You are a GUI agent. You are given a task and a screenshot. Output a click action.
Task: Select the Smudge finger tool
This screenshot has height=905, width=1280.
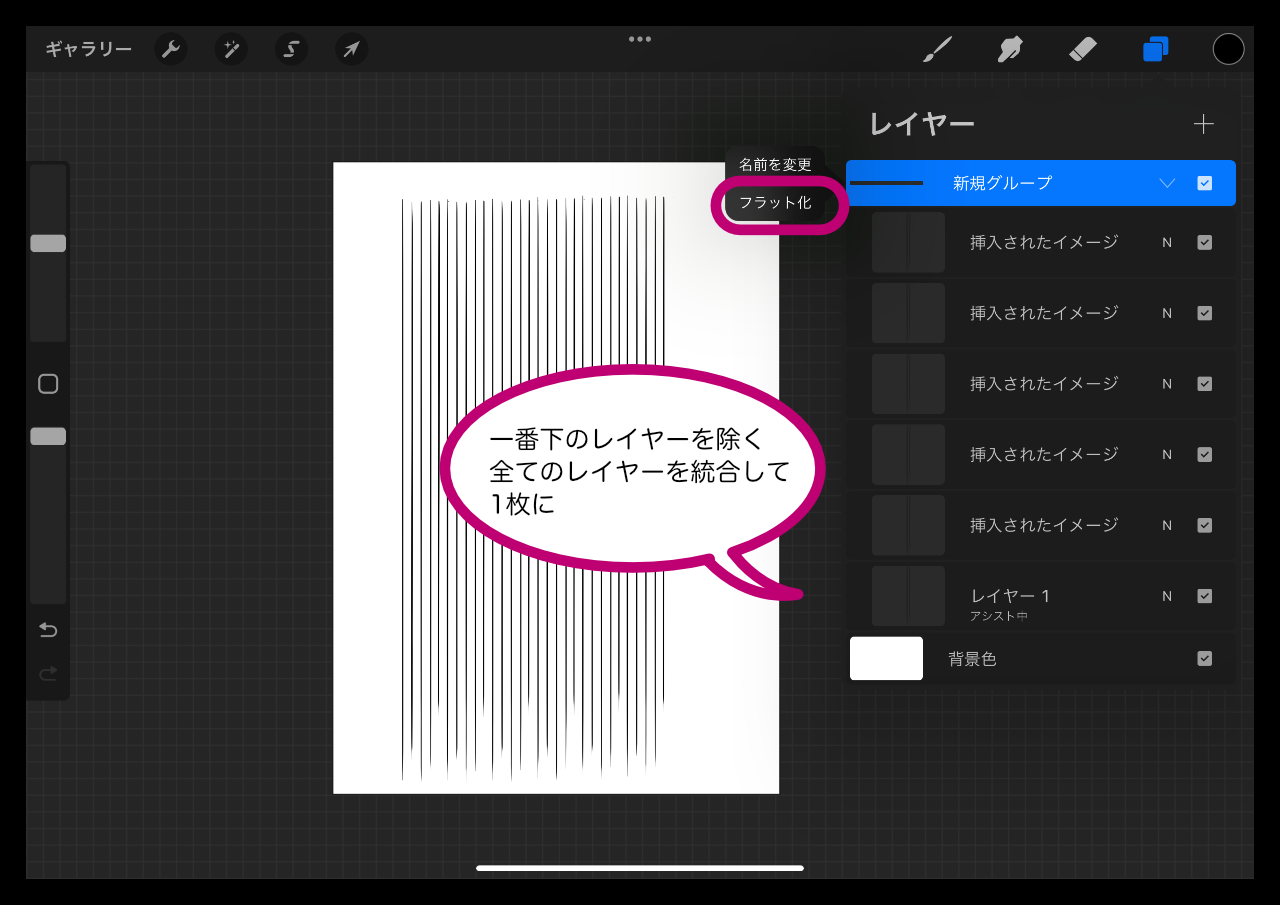(1010, 49)
